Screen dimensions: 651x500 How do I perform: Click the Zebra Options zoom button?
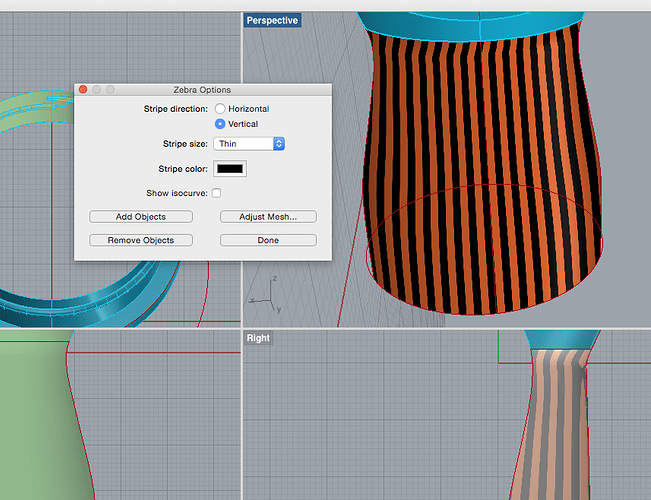(110, 90)
